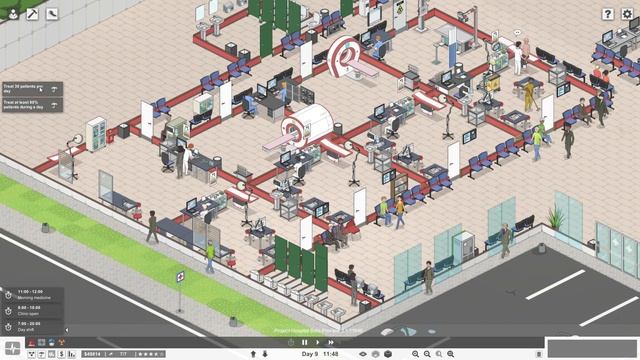Screen dimensions: 640x360
Task: Click the money and rating status bar
Action: [124, 354]
